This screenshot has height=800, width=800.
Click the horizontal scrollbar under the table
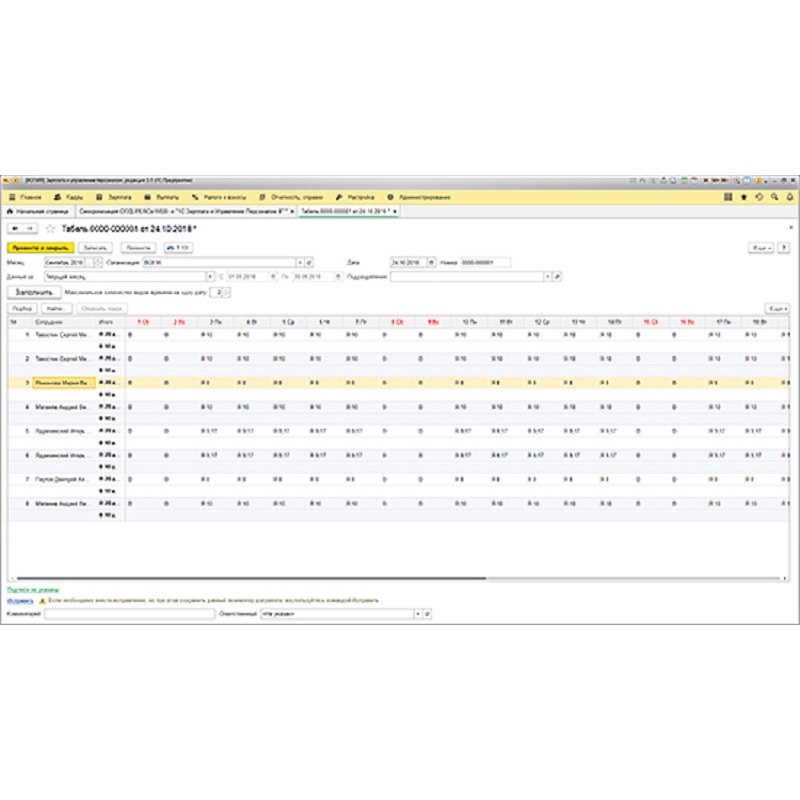pos(250,578)
